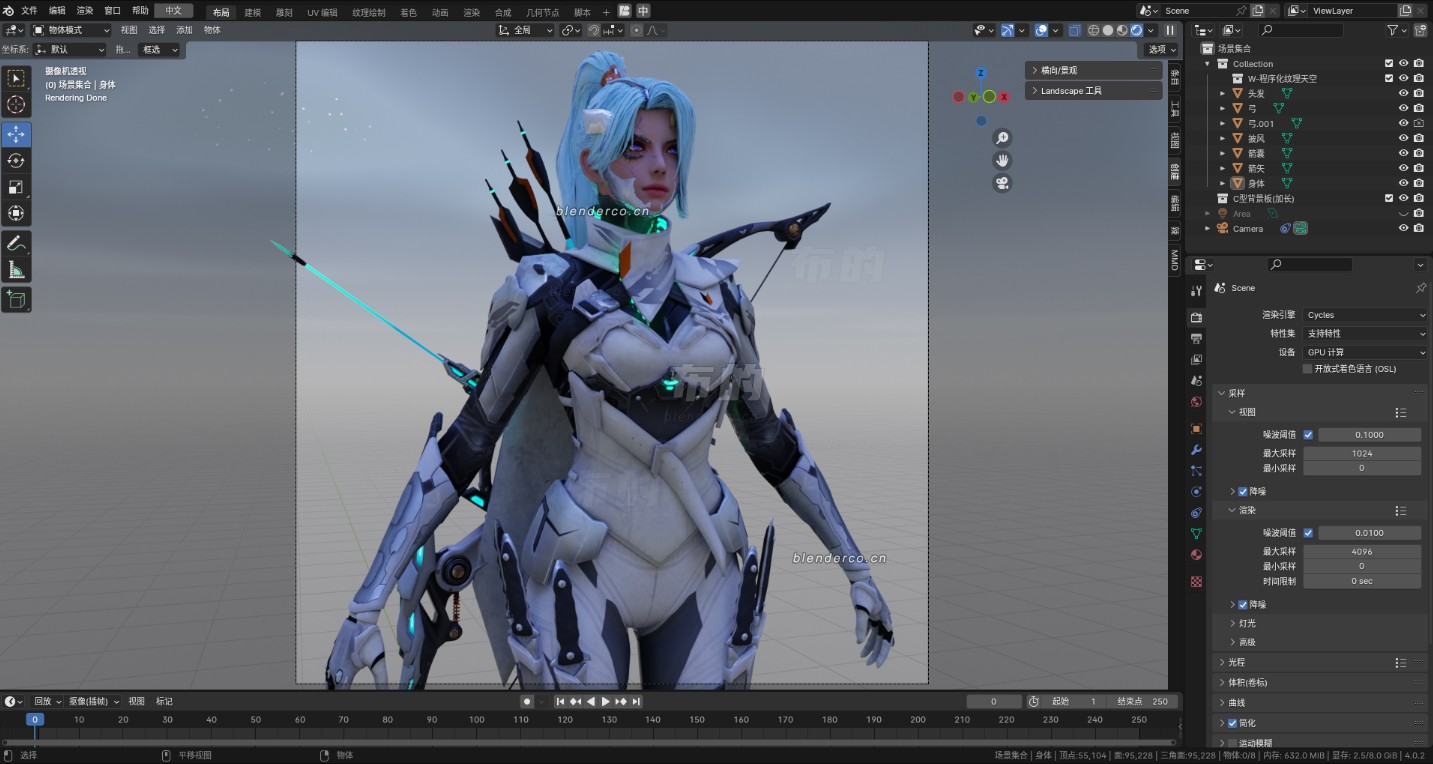The width and height of the screenshot is (1433, 764).
Task: Open the outliner filter funnel
Action: (1392, 30)
